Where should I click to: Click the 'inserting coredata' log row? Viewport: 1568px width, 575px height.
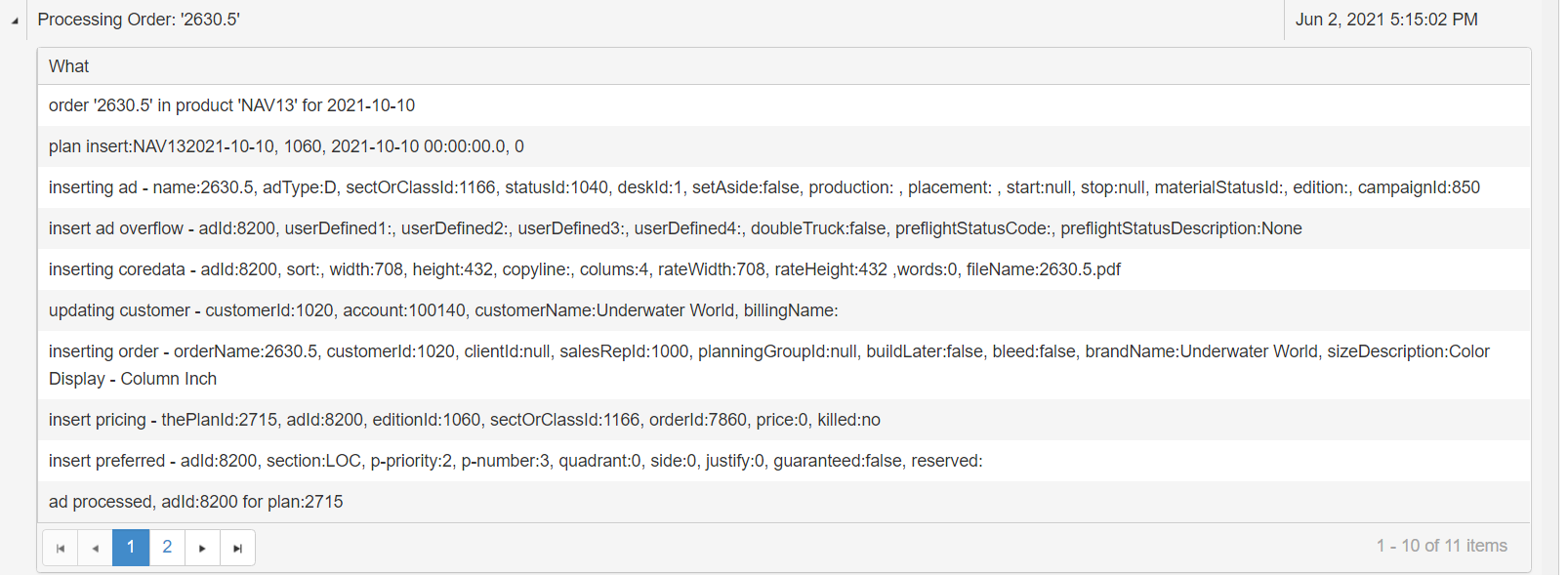[x=584, y=269]
